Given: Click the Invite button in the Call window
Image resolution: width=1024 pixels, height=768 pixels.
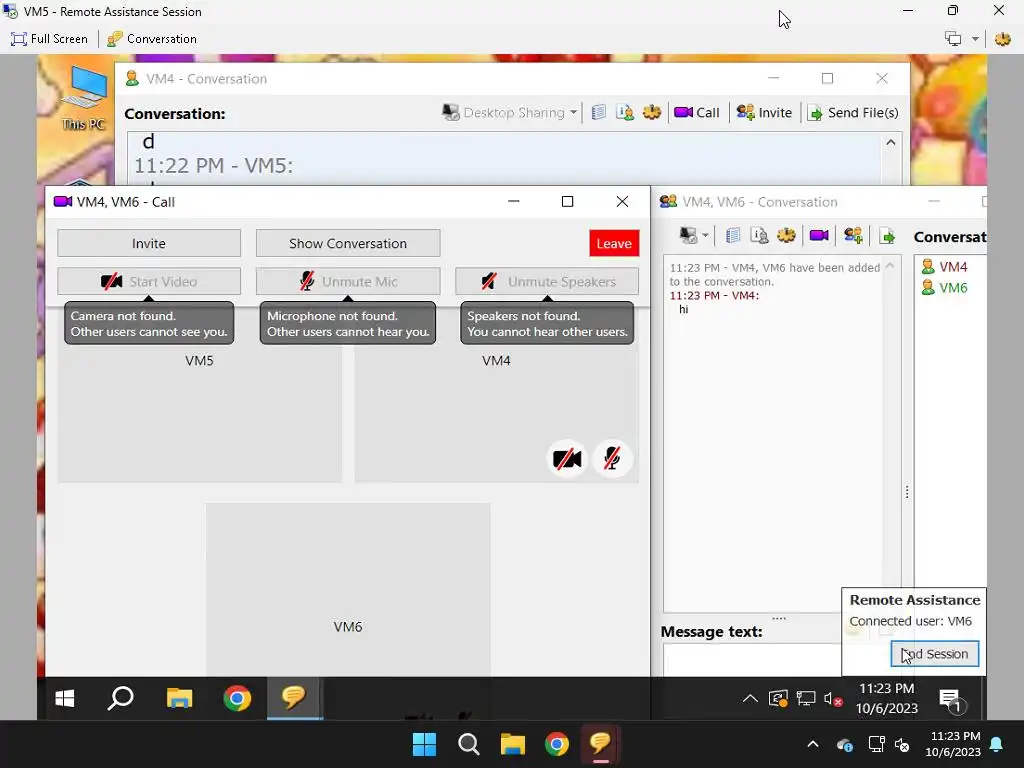Looking at the screenshot, I should pos(149,244).
